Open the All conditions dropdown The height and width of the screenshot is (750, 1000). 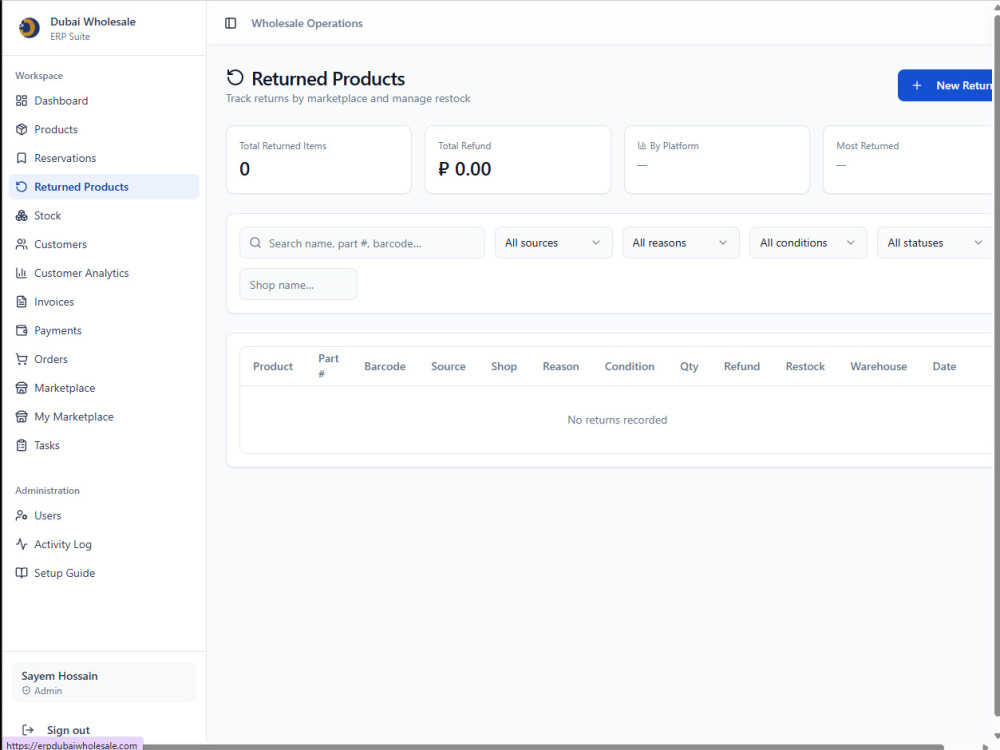tap(808, 243)
